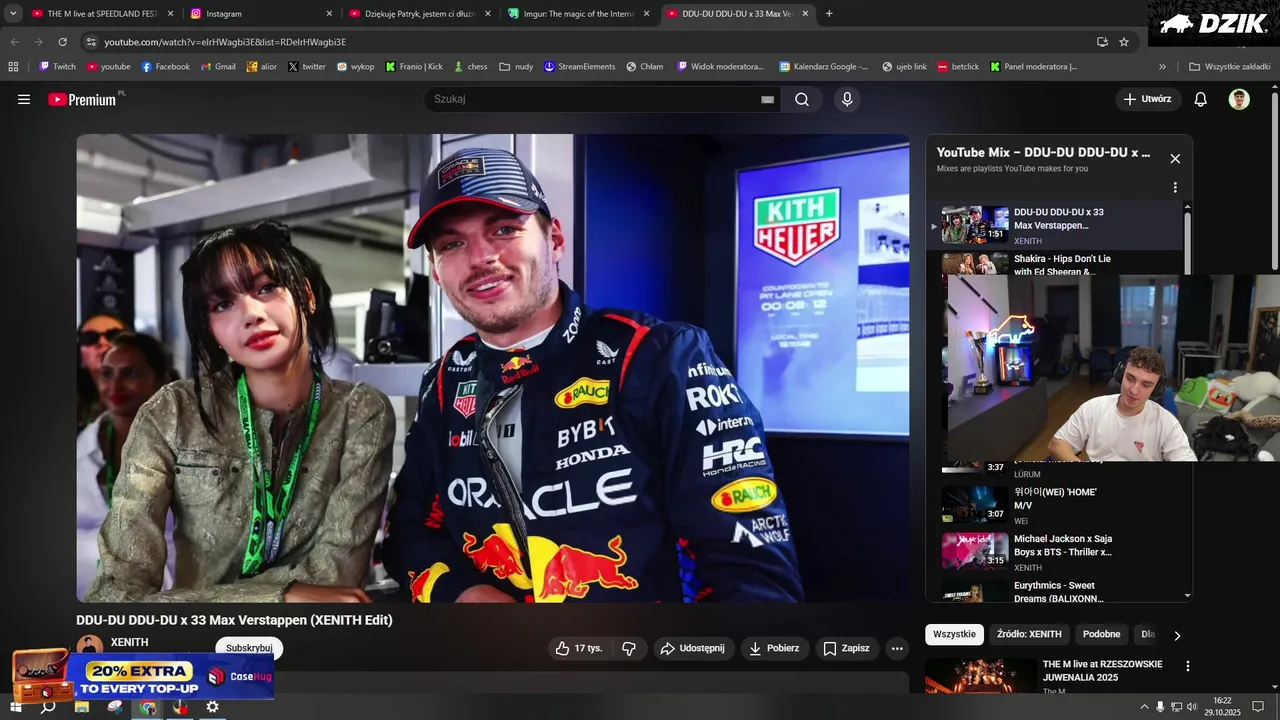Image resolution: width=1280 pixels, height=720 pixels.
Task: Click the Udostępnij share button
Action: coord(694,648)
